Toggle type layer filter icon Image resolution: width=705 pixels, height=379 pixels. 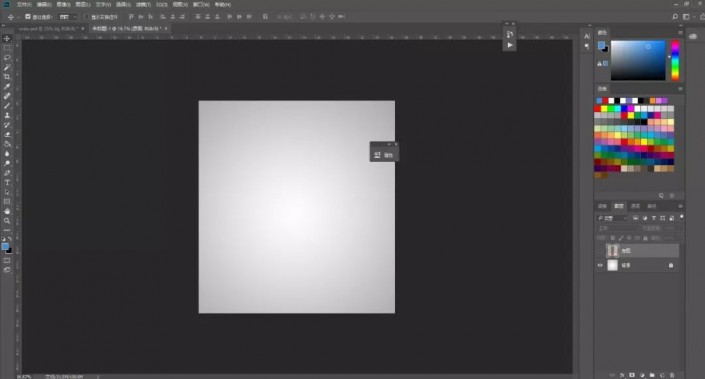(x=654, y=218)
